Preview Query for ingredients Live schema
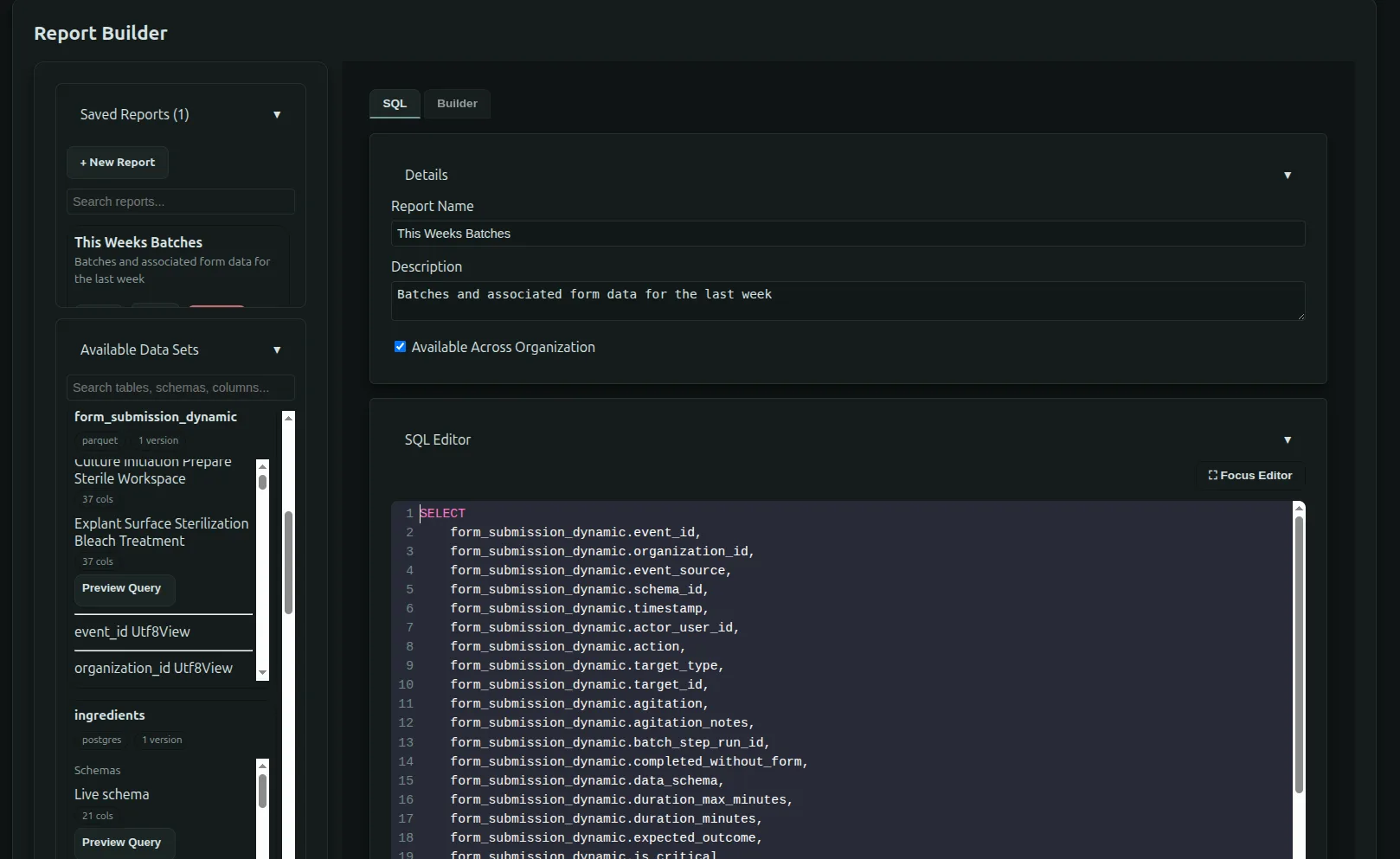The width and height of the screenshot is (1400, 859). [x=125, y=843]
